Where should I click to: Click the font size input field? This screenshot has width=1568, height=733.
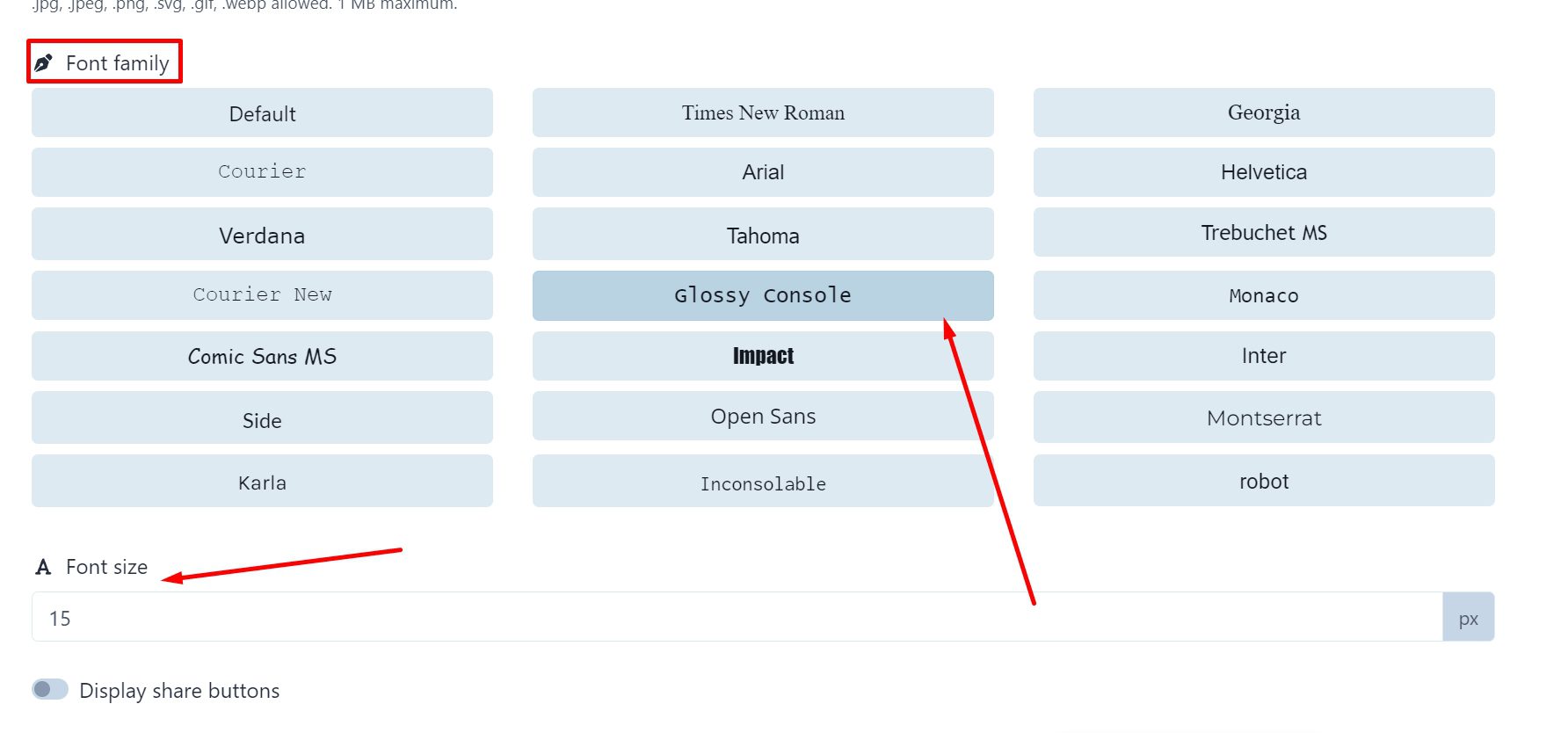point(737,617)
